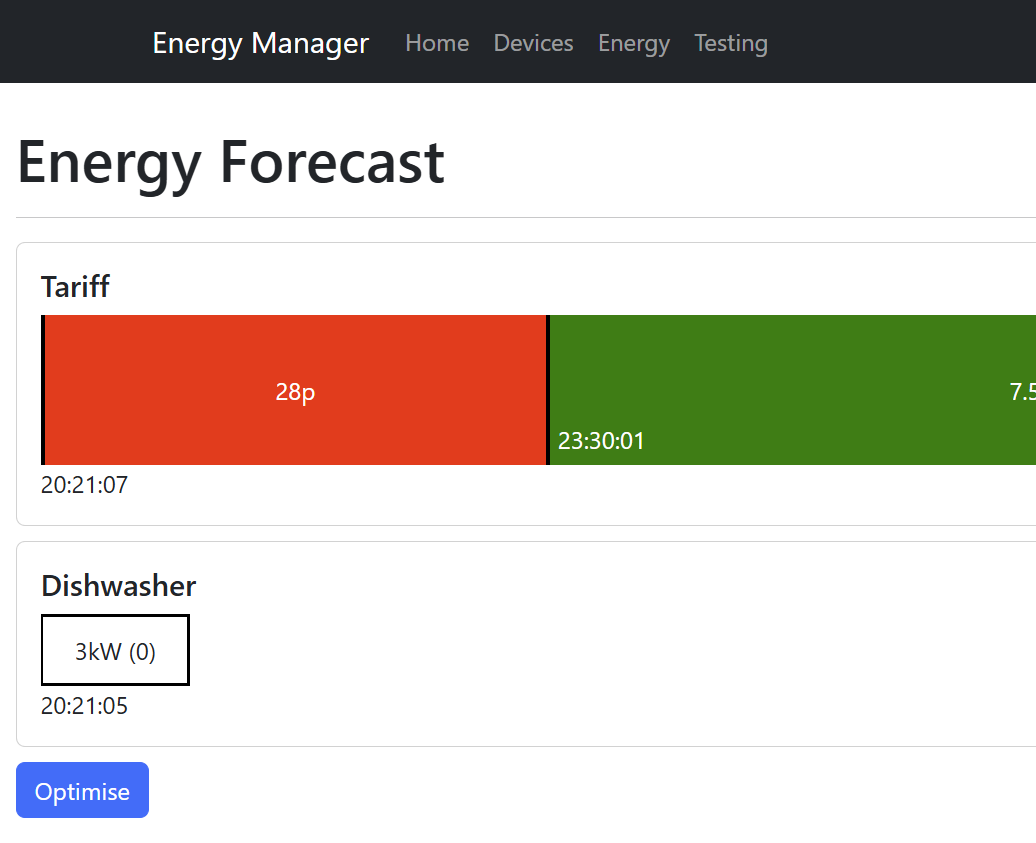The width and height of the screenshot is (1036, 843).
Task: Click the Energy Forecast page heading
Action: point(231,162)
